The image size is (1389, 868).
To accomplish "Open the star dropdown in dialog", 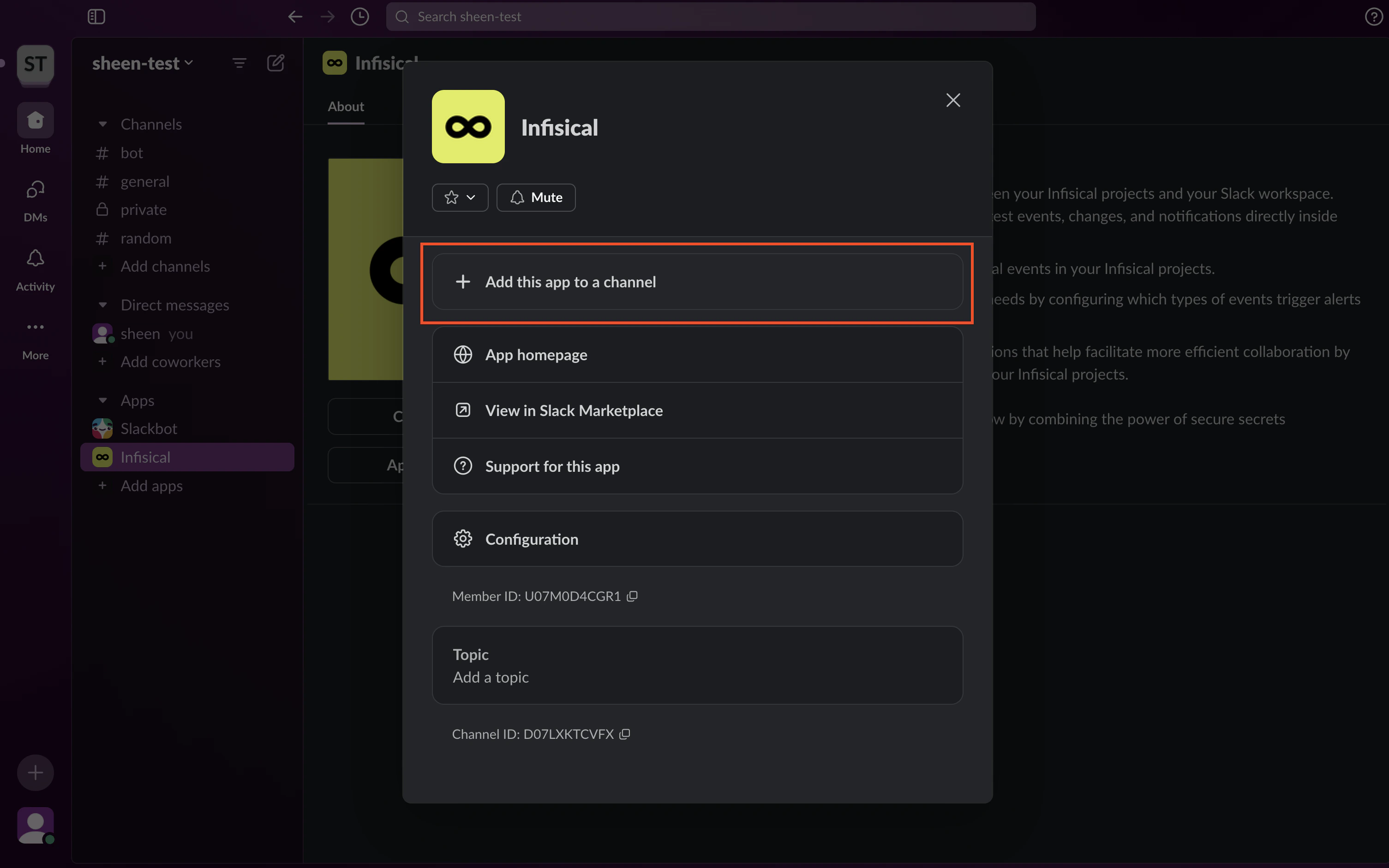I will tap(460, 197).
